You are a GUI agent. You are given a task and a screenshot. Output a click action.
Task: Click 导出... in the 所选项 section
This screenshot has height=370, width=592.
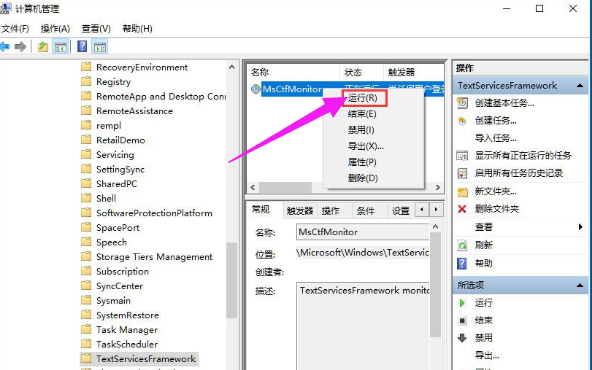tap(487, 356)
